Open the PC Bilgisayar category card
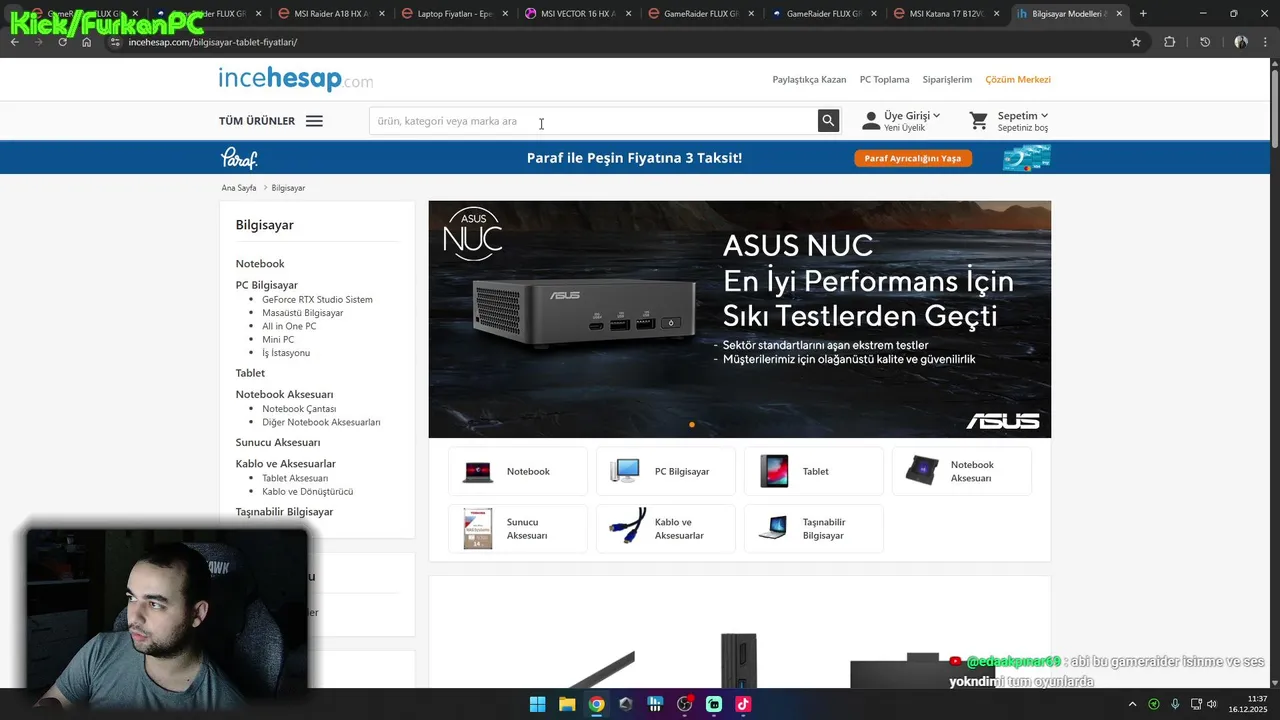 tap(666, 471)
